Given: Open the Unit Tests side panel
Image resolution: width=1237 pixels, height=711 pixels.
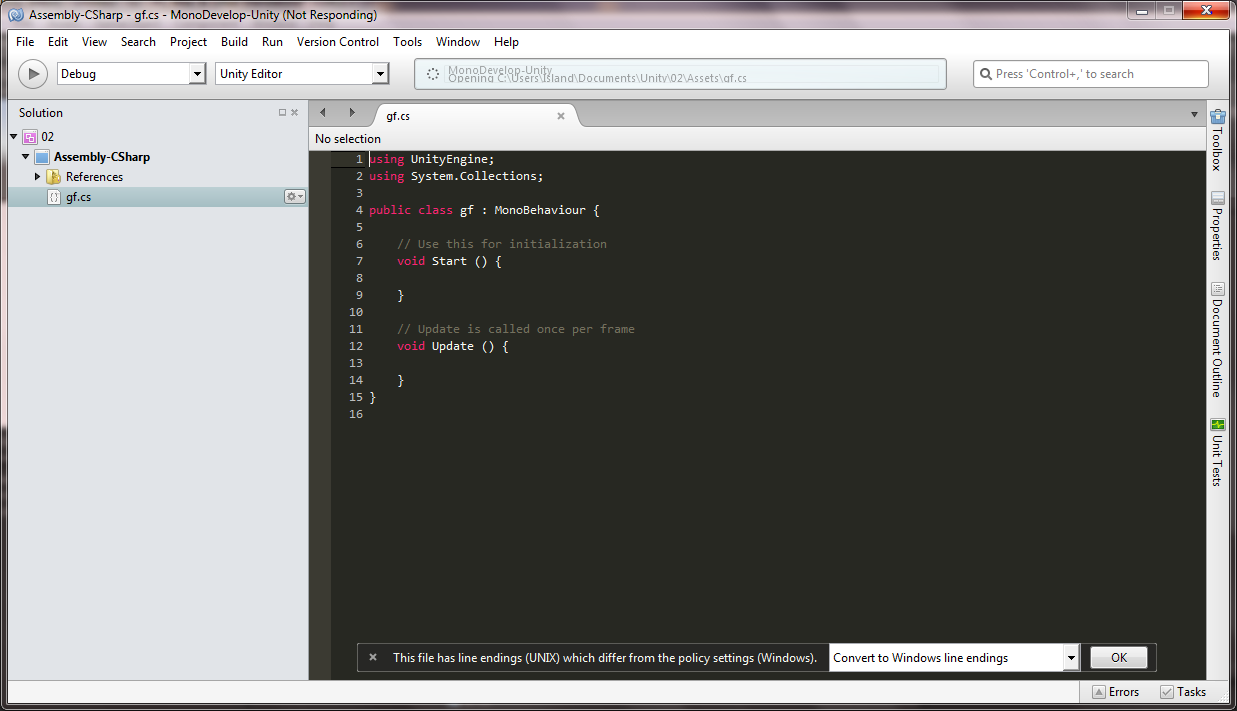Looking at the screenshot, I should (1217, 452).
